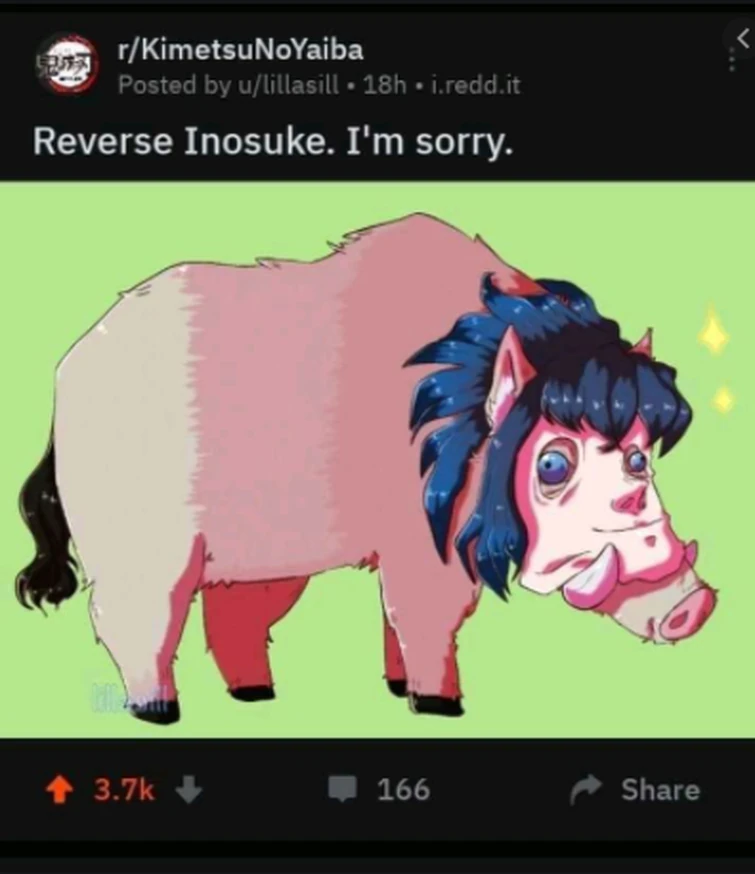The height and width of the screenshot is (874, 755).
Task: Open the three-dot post options menu
Action: pyautogui.click(x=732, y=59)
